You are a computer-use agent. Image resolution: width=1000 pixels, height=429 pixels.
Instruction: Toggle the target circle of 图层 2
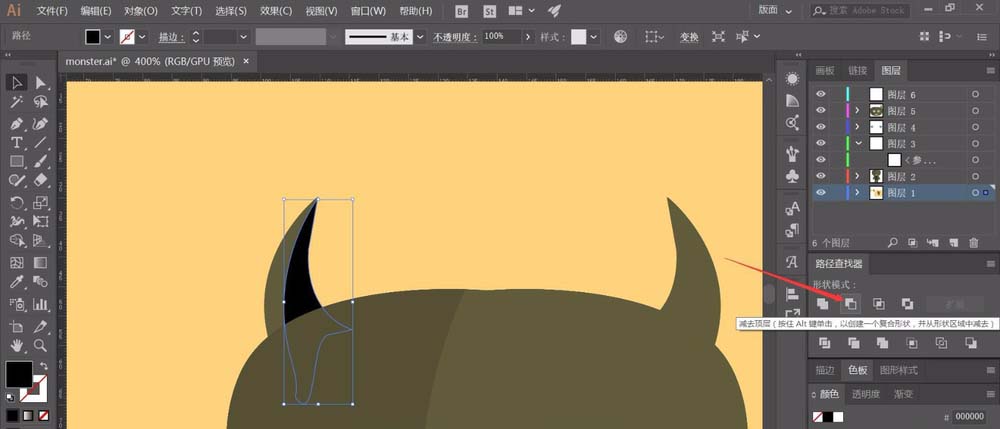pyautogui.click(x=975, y=176)
